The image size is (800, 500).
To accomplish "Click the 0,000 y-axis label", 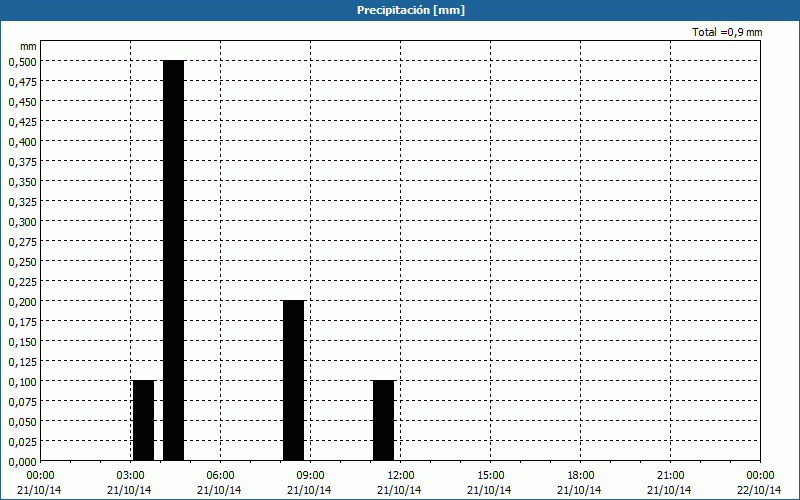I will [22, 461].
